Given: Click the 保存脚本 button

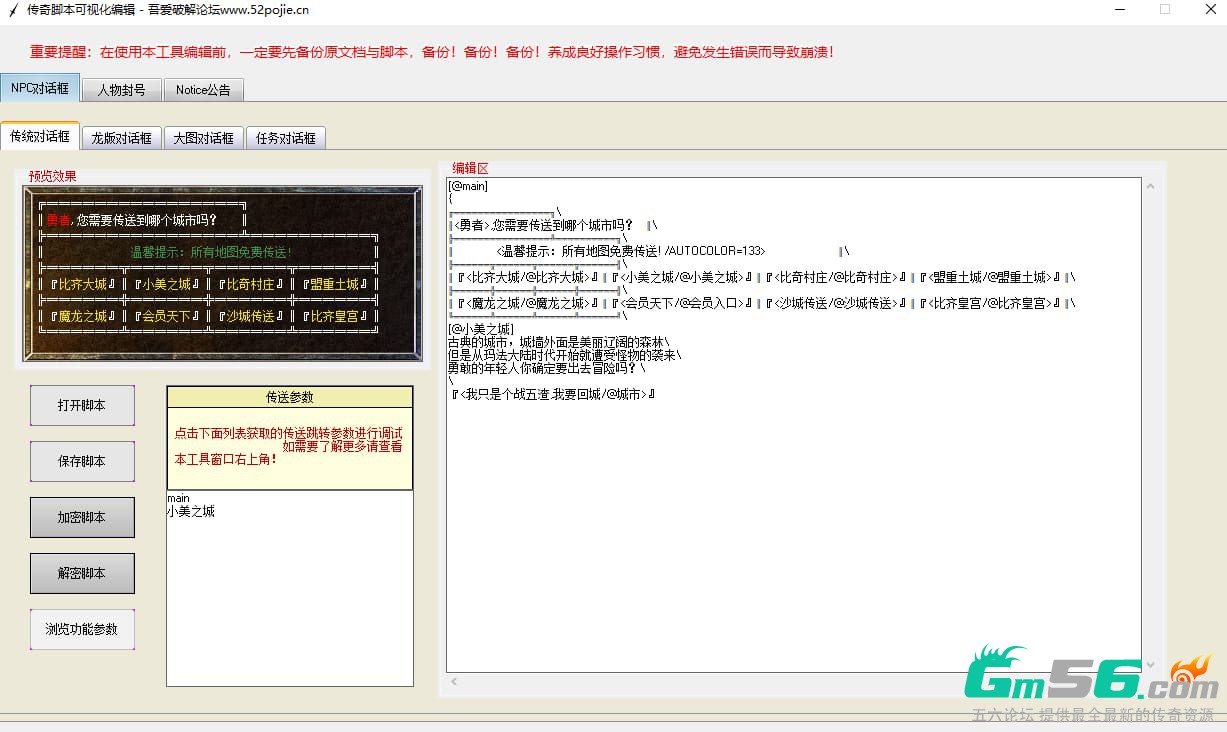Looking at the screenshot, I should pos(82,462).
